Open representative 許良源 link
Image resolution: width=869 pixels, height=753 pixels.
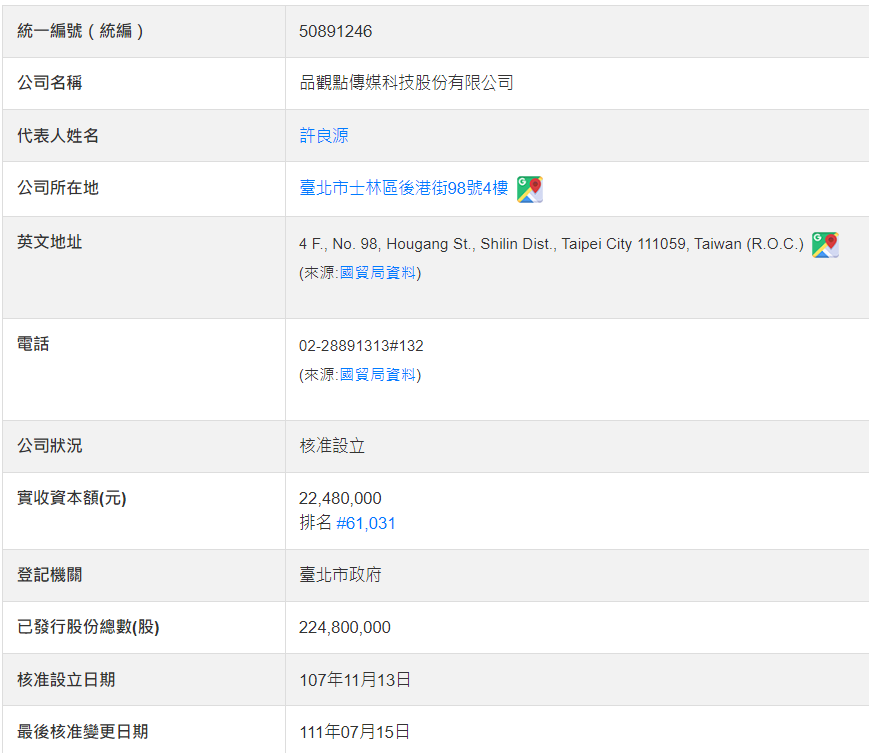click(324, 136)
